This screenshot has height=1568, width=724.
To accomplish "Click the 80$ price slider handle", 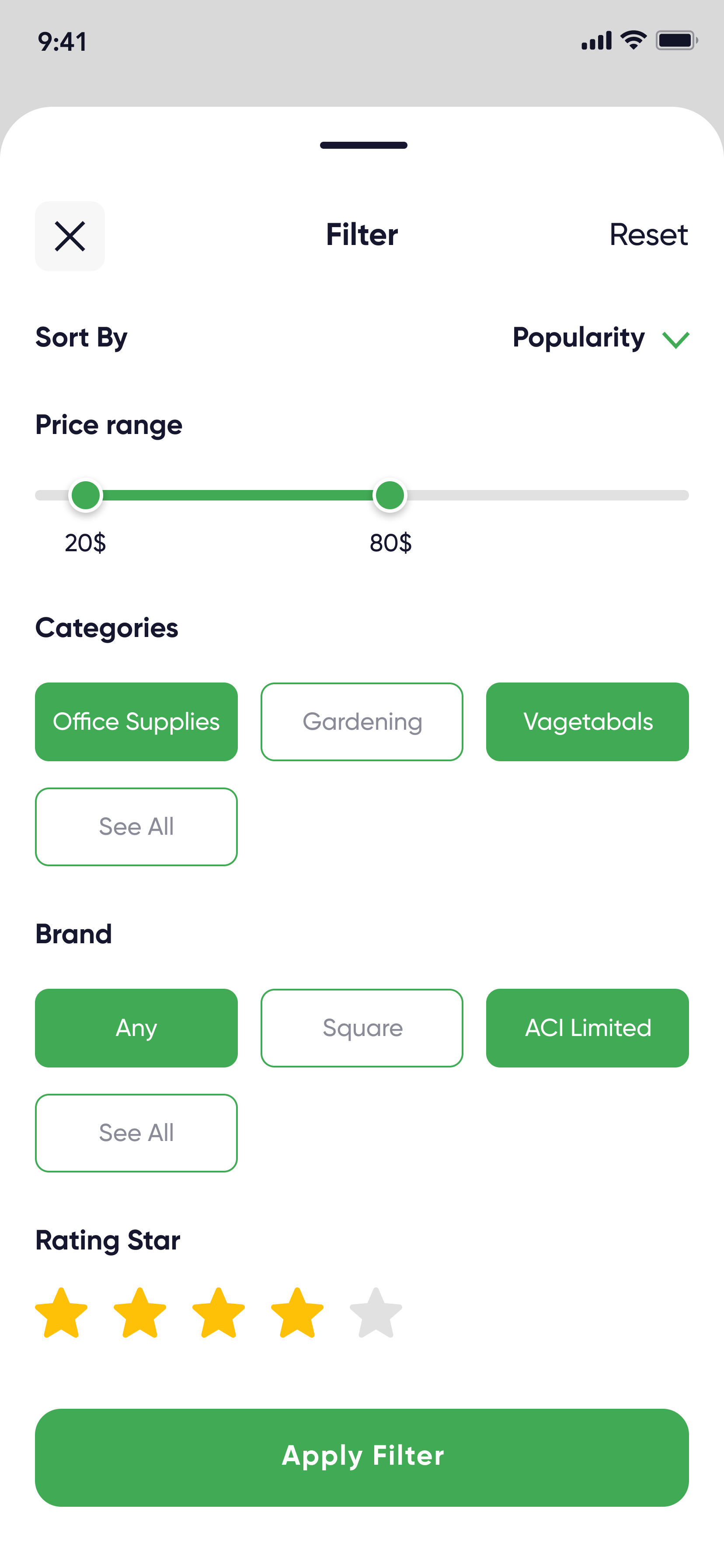I will (x=390, y=495).
